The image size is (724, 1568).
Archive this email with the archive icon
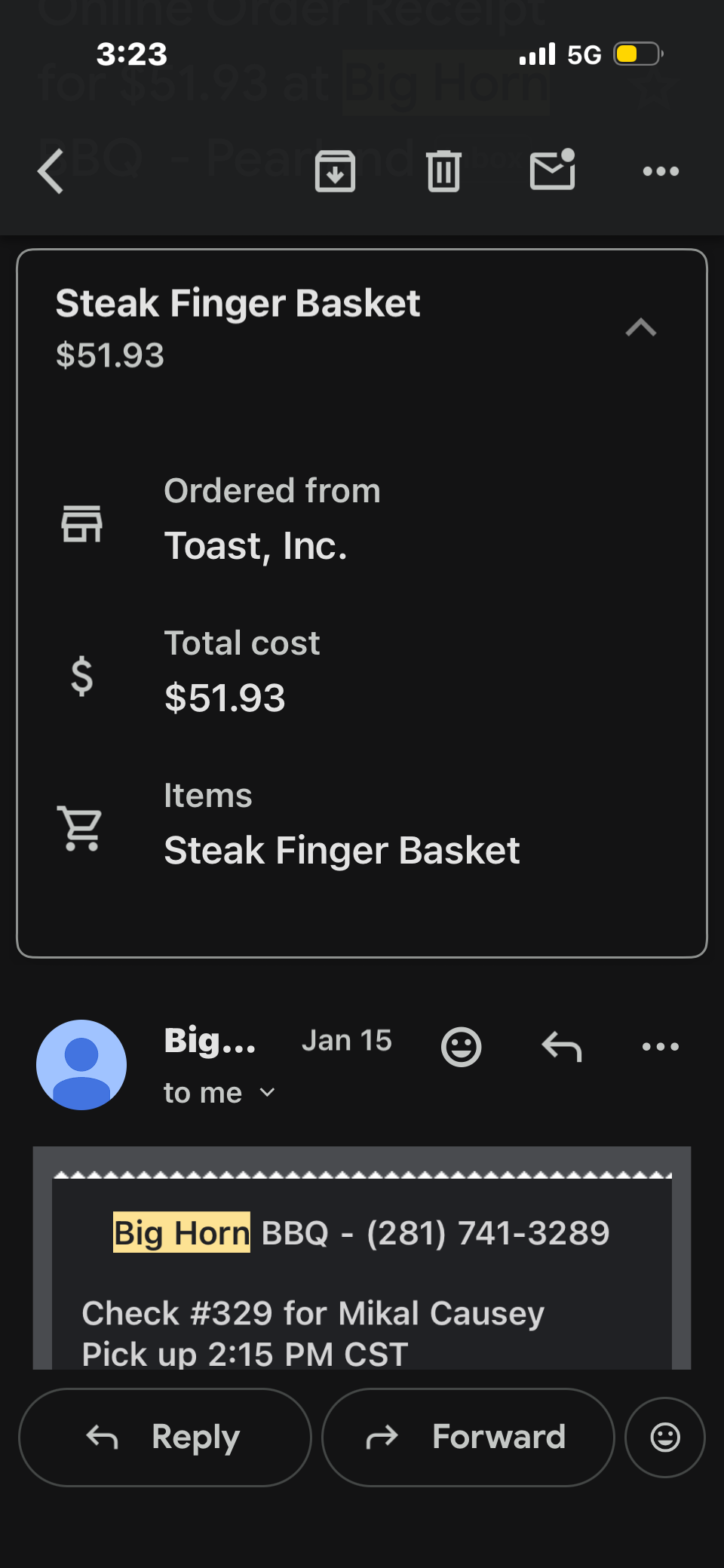click(335, 171)
